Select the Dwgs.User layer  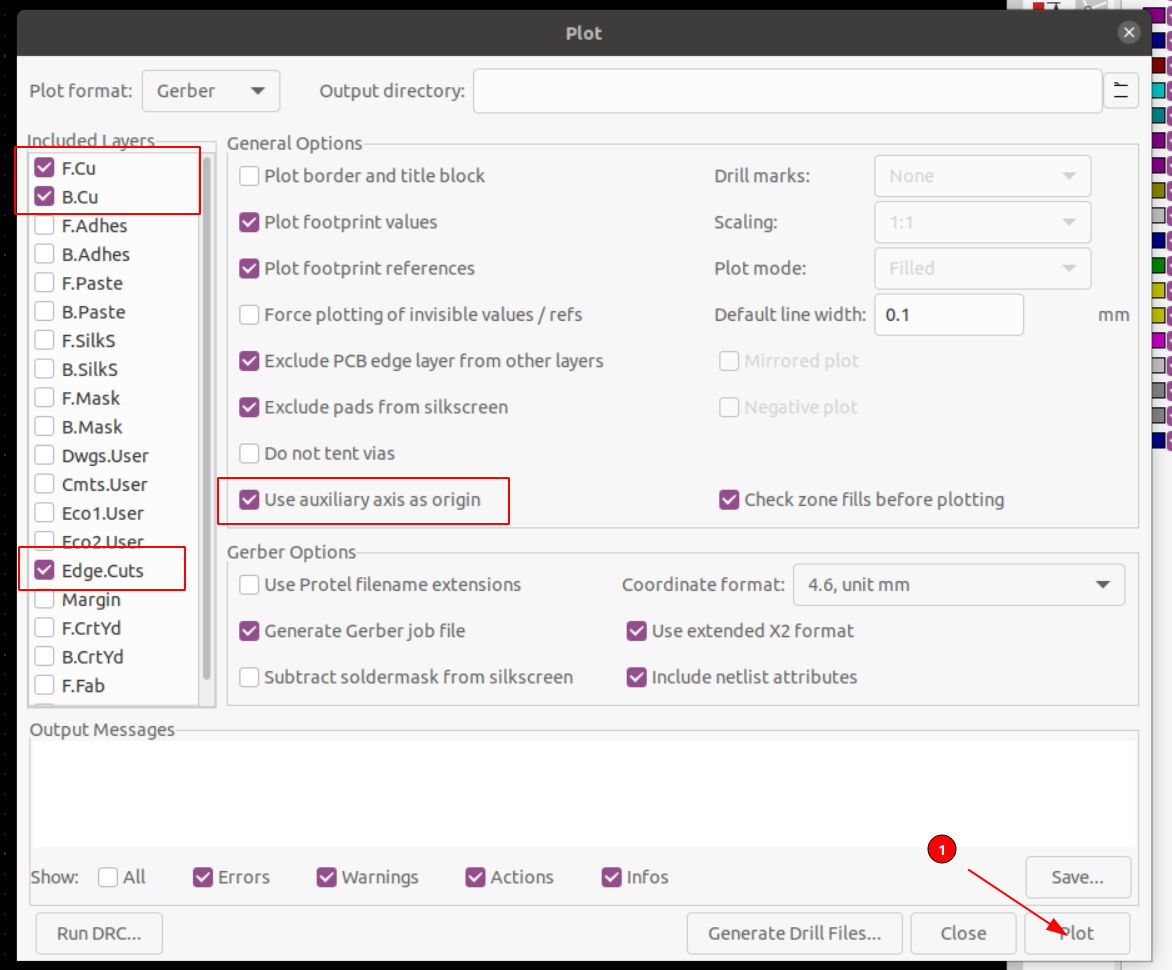click(44, 456)
